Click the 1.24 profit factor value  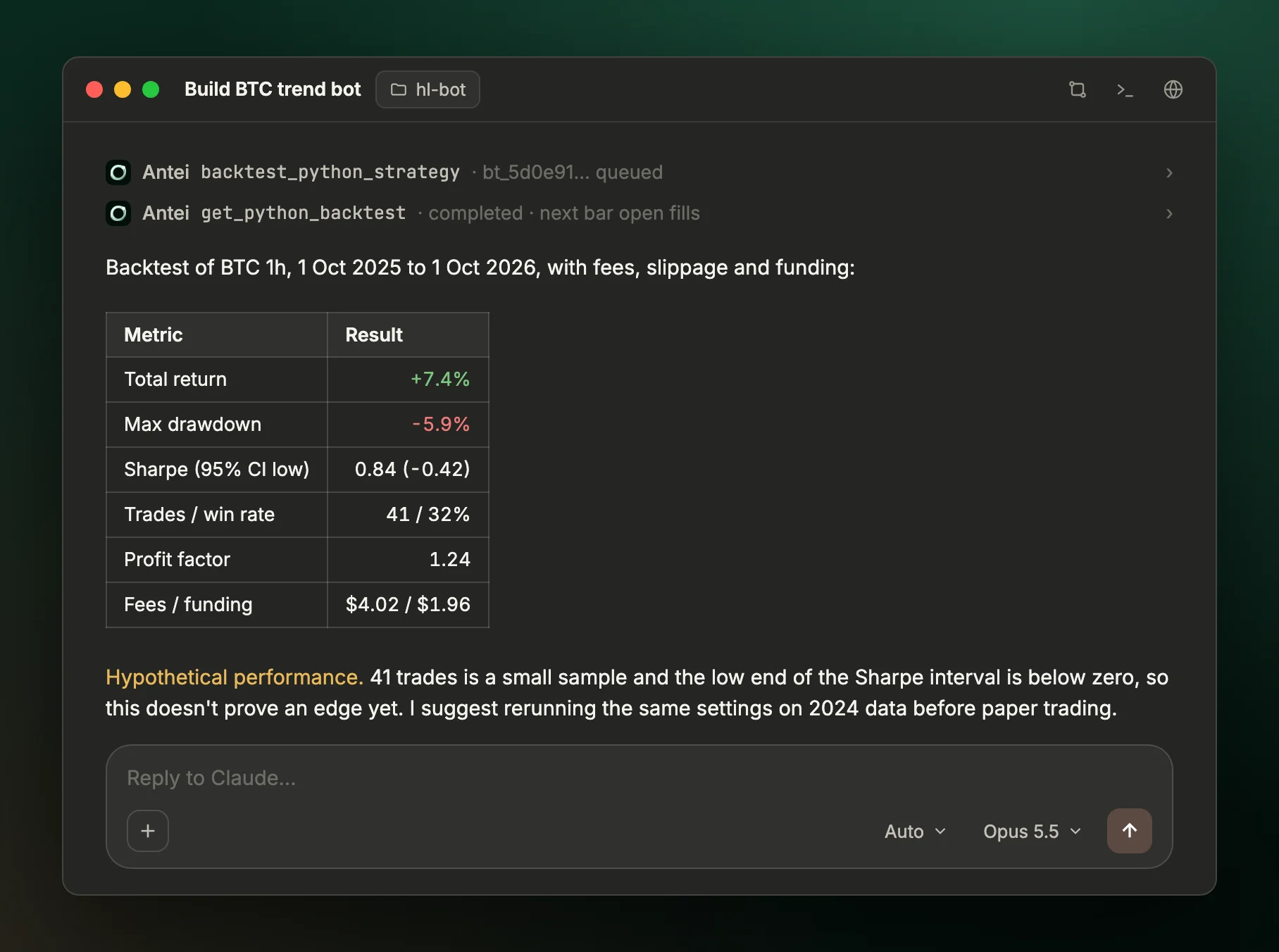click(x=449, y=560)
